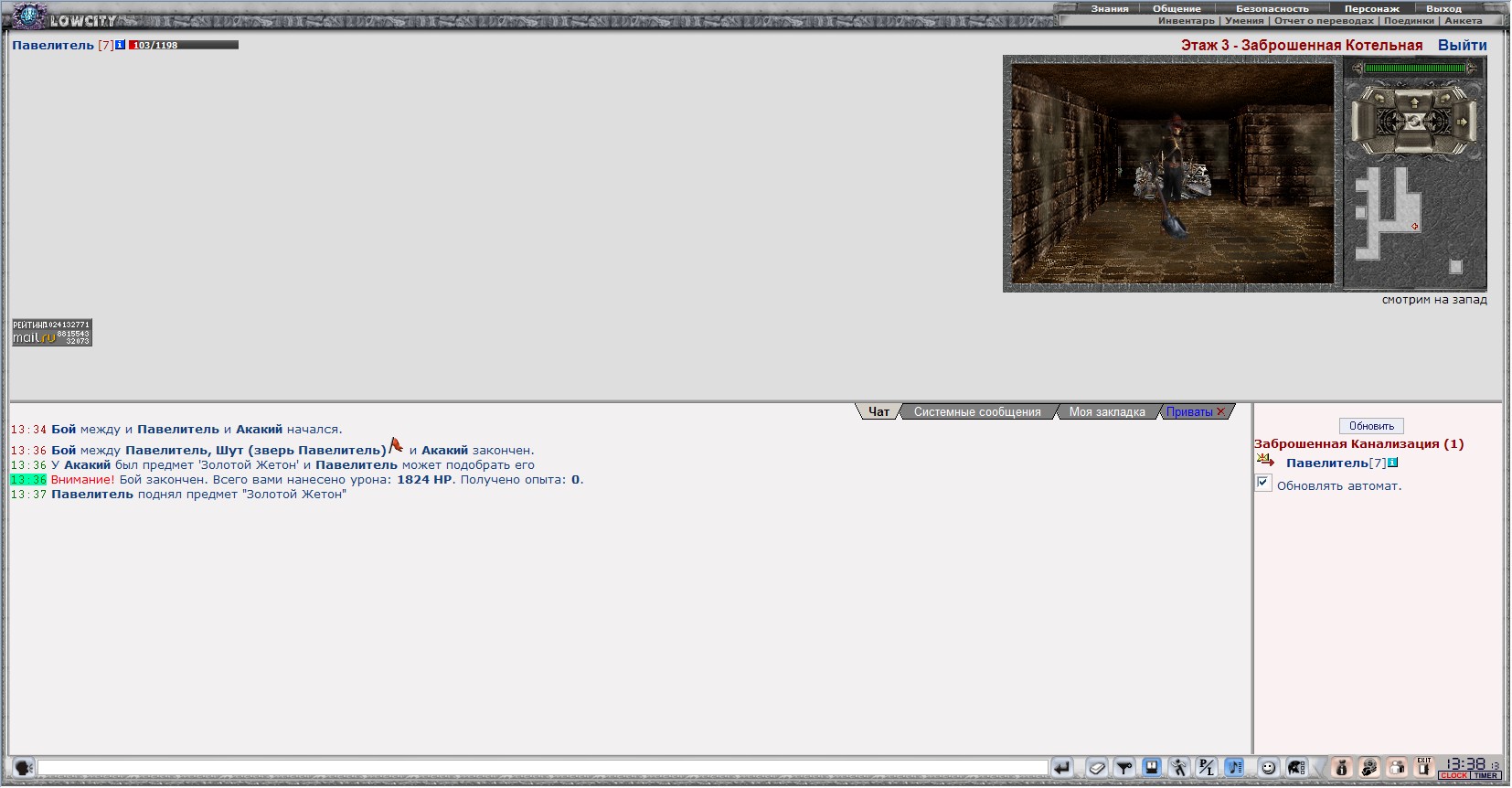This screenshot has height=788, width=1512.
Task: Click the dungeon minimap red position marker
Action: pos(1414,226)
